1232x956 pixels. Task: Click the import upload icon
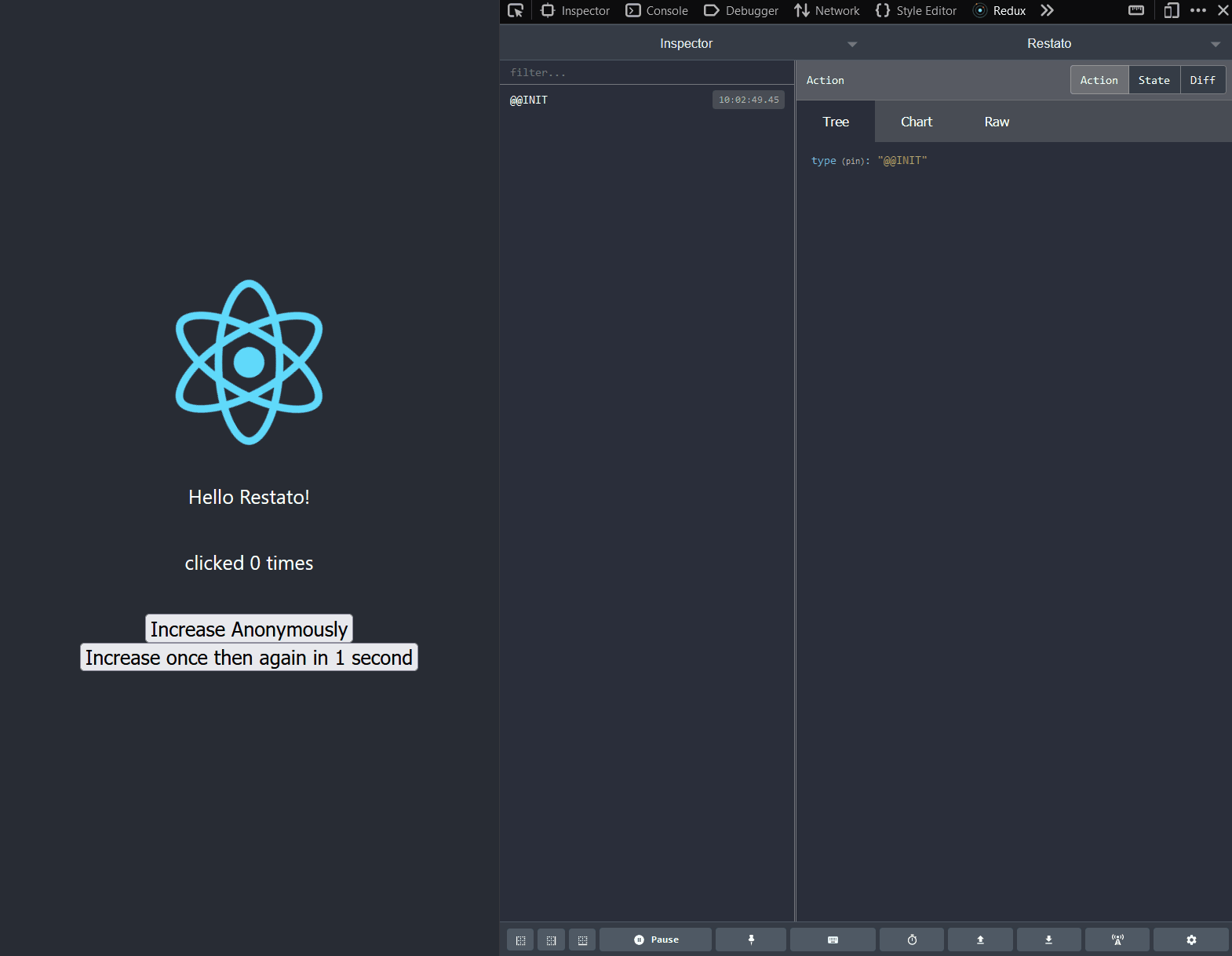tap(980, 940)
